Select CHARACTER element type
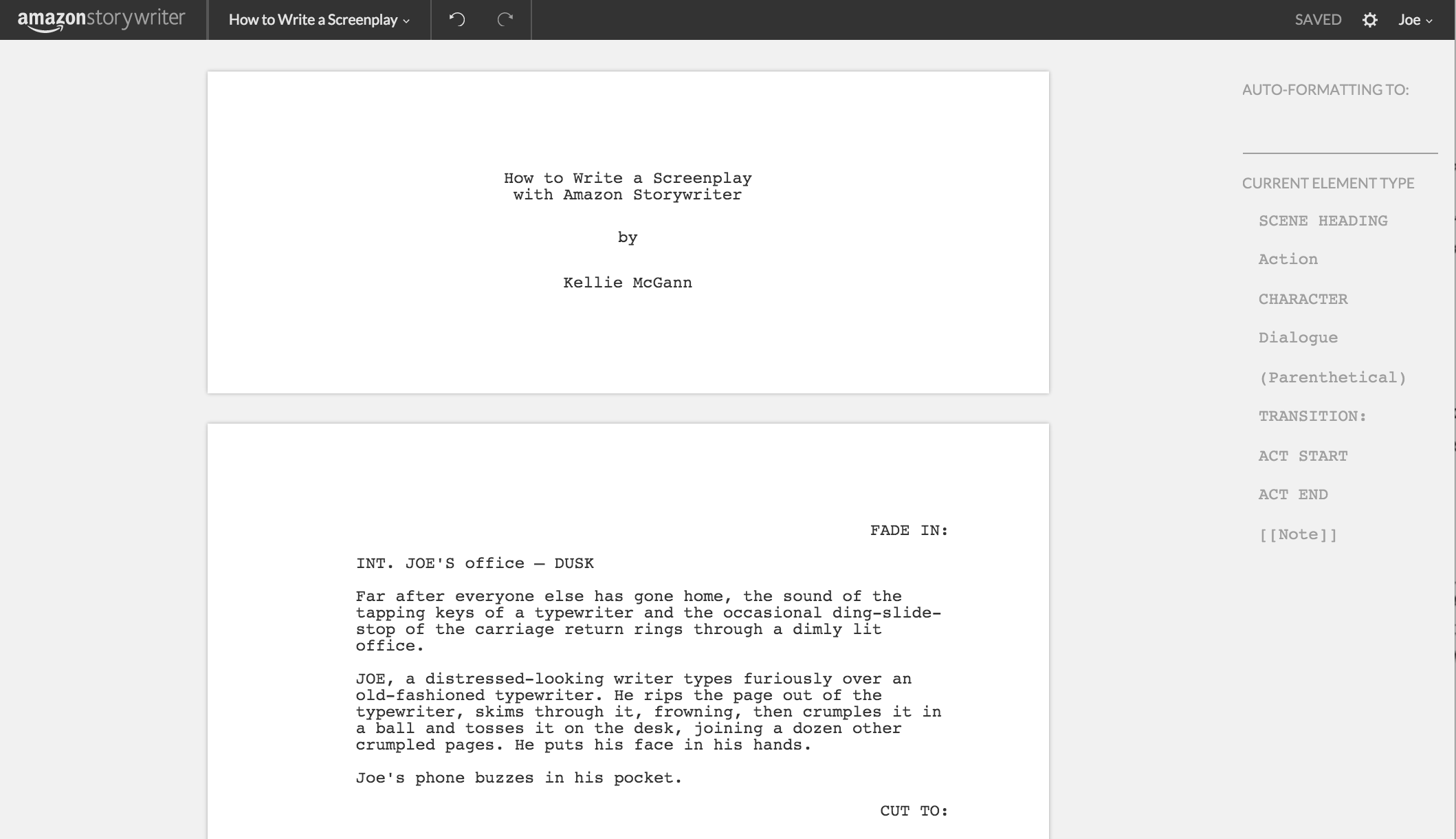 pyautogui.click(x=1303, y=298)
